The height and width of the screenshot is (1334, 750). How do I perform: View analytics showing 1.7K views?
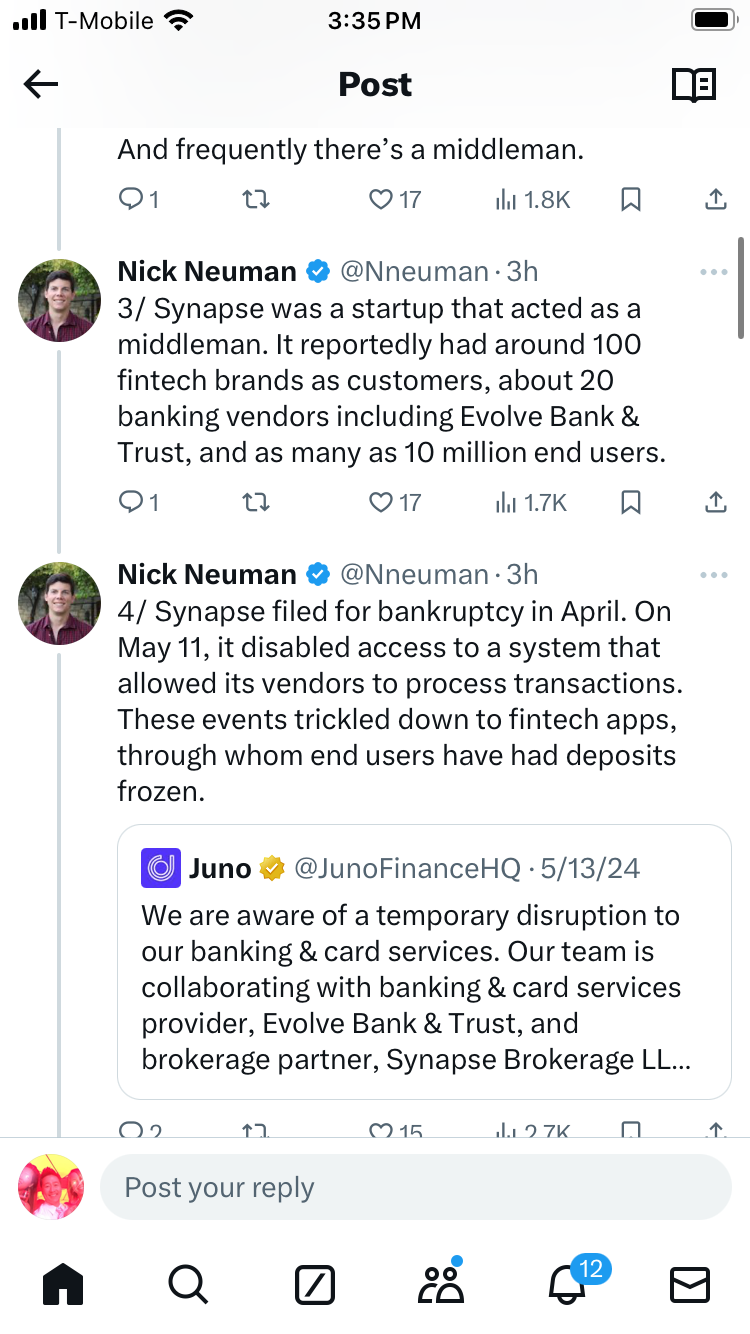click(532, 502)
